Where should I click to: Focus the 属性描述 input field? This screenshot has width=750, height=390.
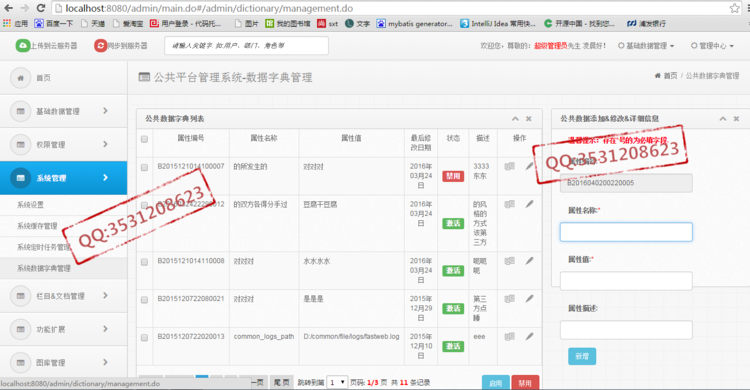tap(626, 330)
